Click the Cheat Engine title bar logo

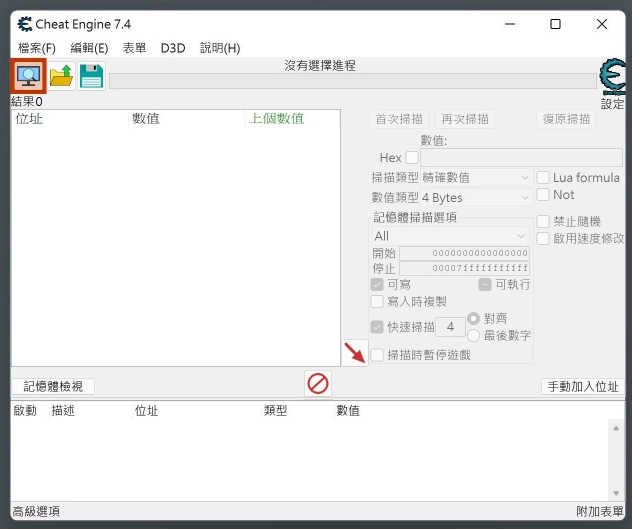[25, 24]
